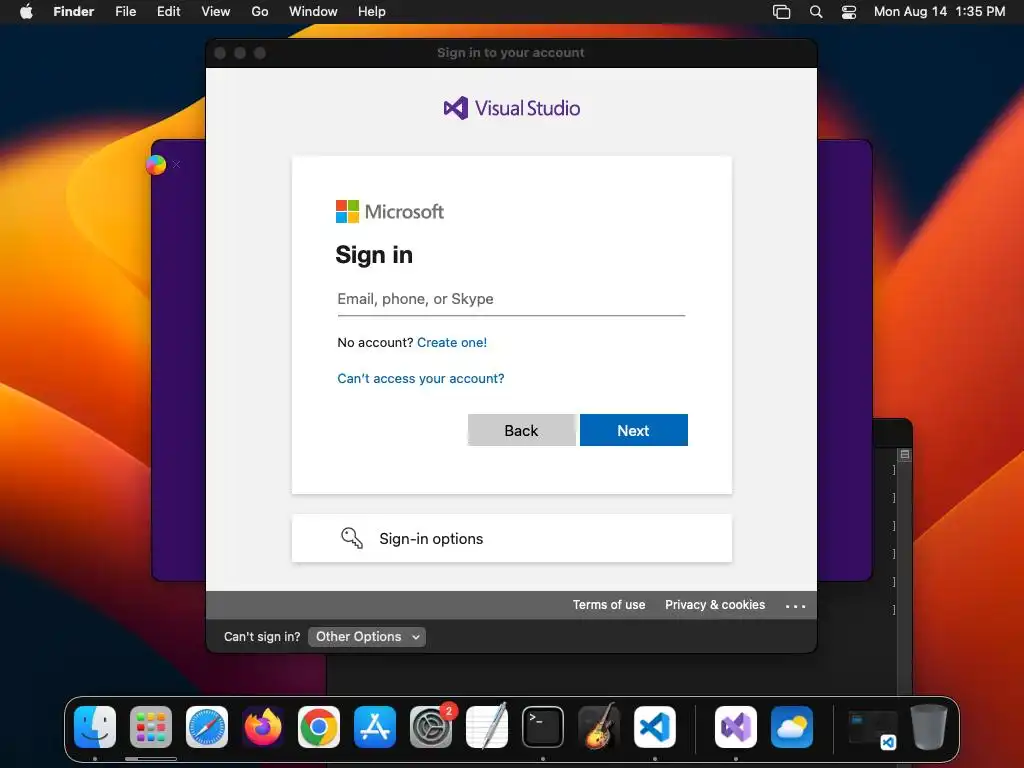Viewport: 1024px width, 768px height.
Task: Open the Finder menu
Action: (x=74, y=11)
